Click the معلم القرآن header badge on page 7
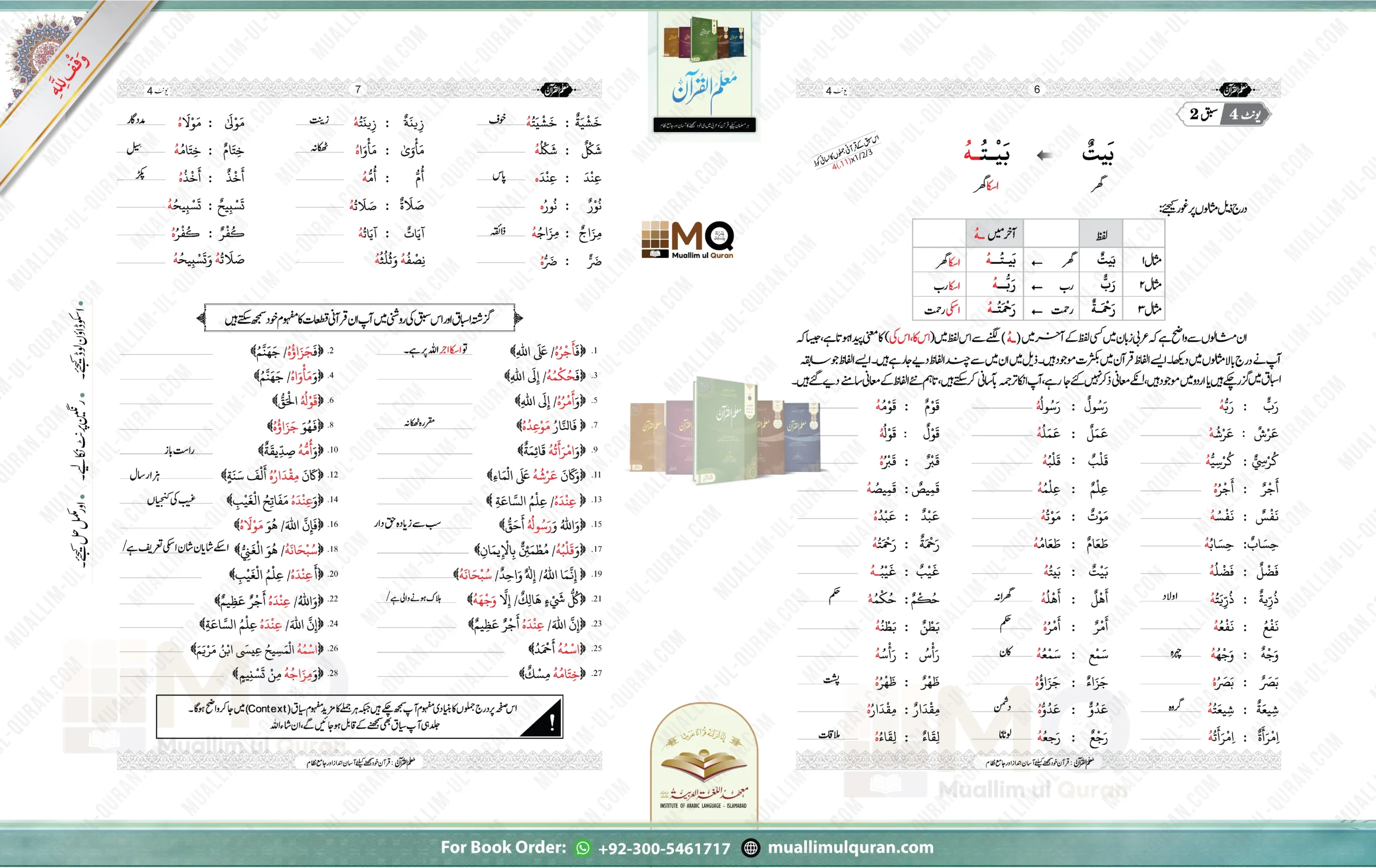 [556, 90]
